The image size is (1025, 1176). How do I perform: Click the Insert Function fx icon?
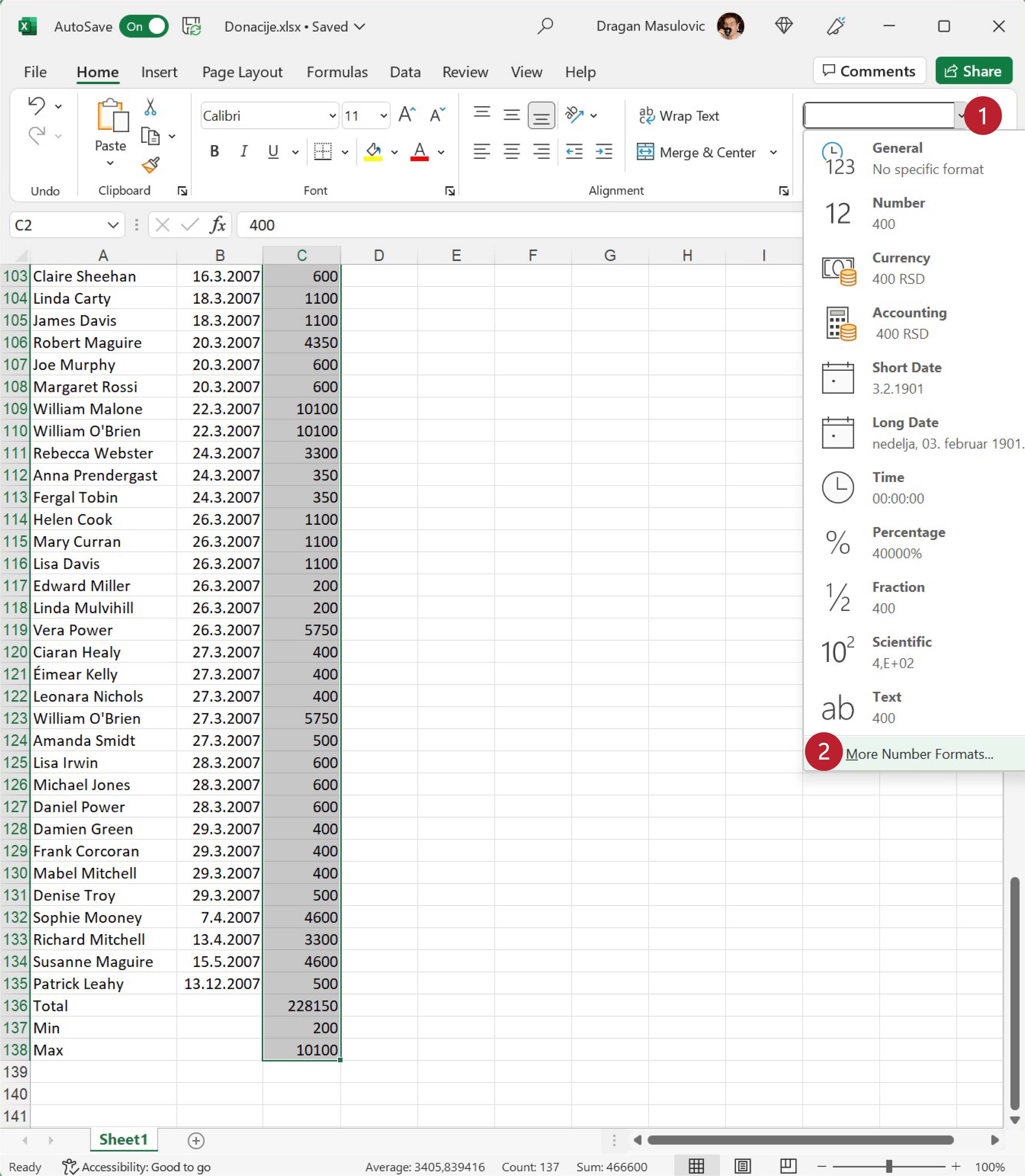[217, 225]
